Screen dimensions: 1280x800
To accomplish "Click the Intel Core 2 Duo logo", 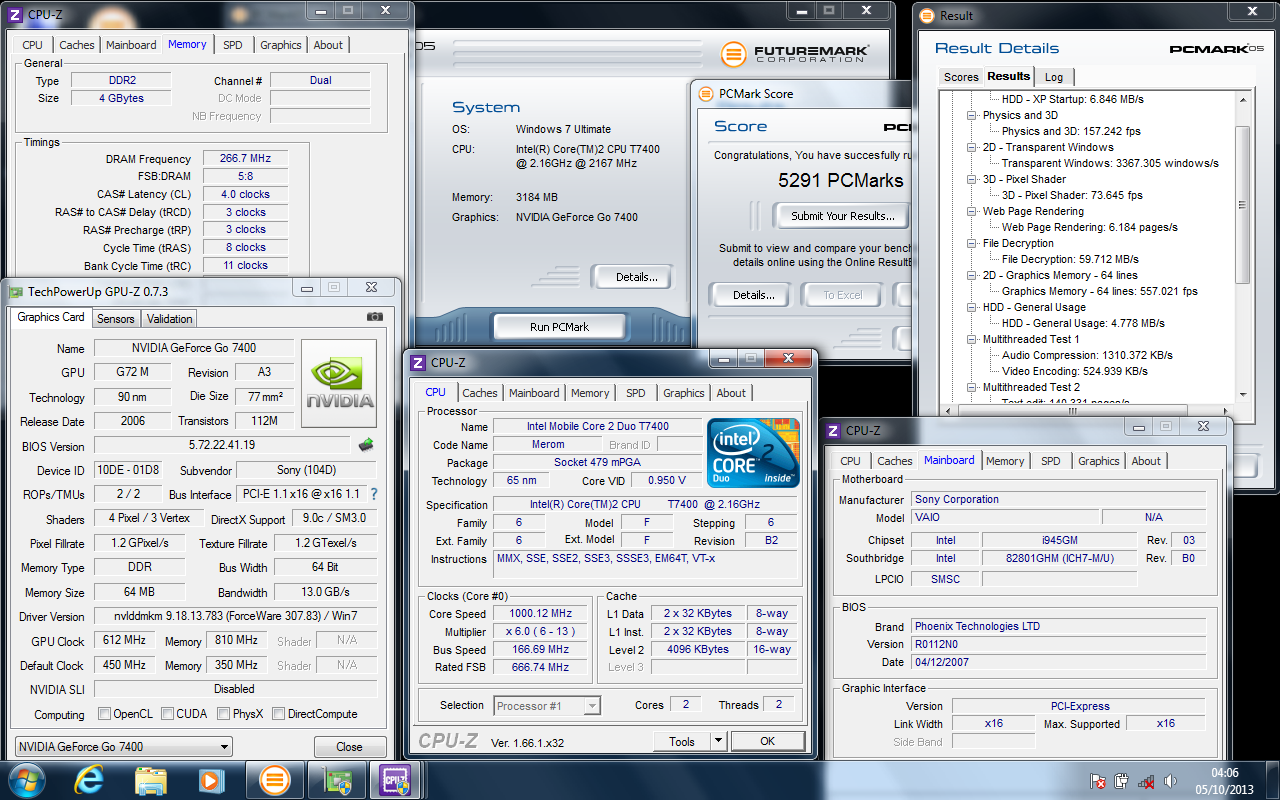I will pyautogui.click(x=753, y=453).
